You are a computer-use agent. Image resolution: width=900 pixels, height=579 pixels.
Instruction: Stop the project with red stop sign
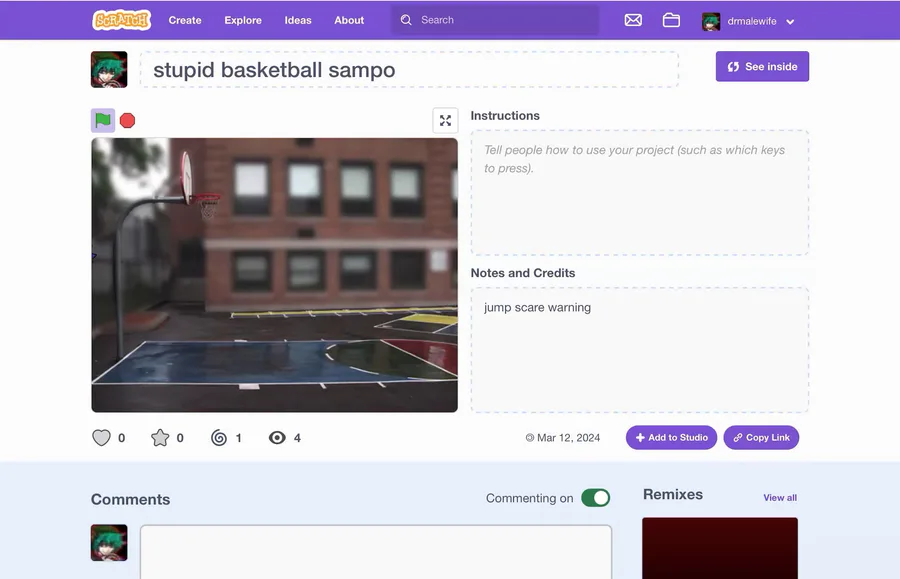coord(127,121)
